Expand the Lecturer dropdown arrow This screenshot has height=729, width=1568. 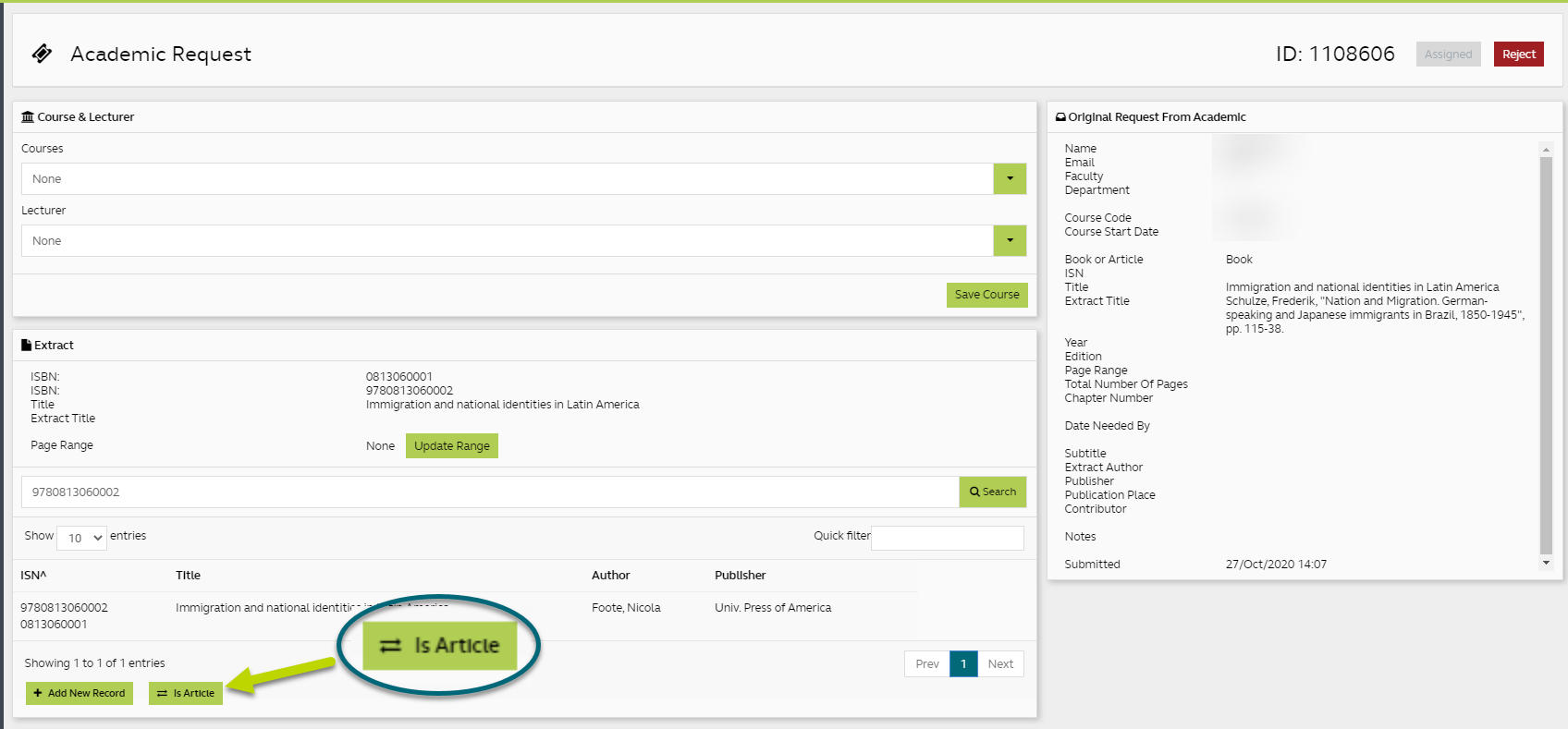[x=1010, y=241]
